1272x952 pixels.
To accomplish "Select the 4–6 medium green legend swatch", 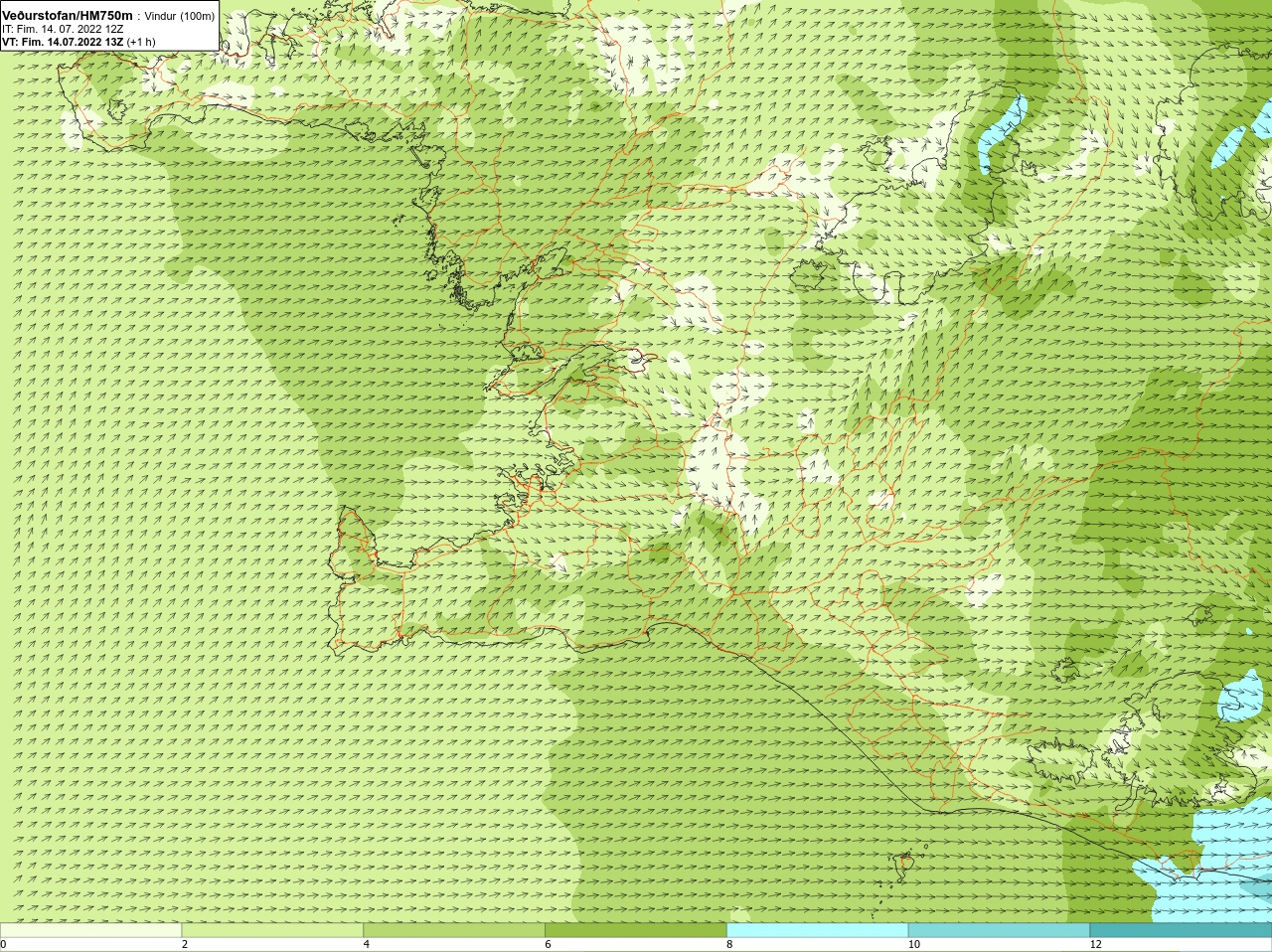I will [454, 930].
